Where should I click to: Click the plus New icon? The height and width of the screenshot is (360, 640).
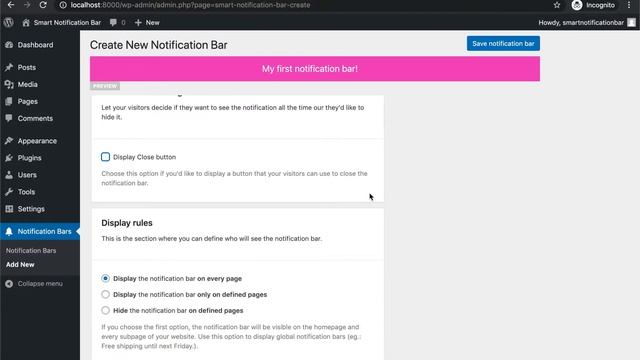[x=138, y=22]
